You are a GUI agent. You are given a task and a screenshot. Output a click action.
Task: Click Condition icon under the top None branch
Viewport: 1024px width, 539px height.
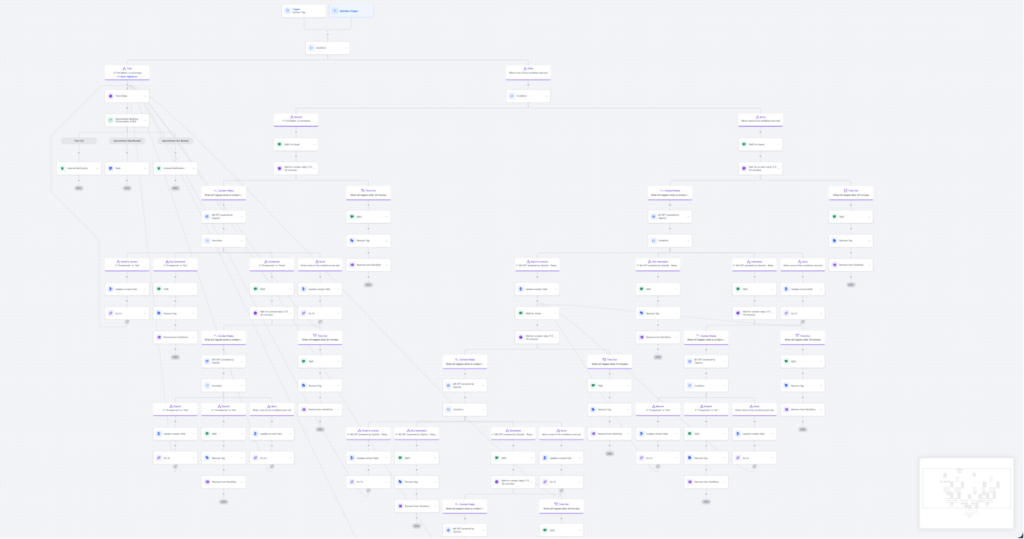(x=512, y=96)
